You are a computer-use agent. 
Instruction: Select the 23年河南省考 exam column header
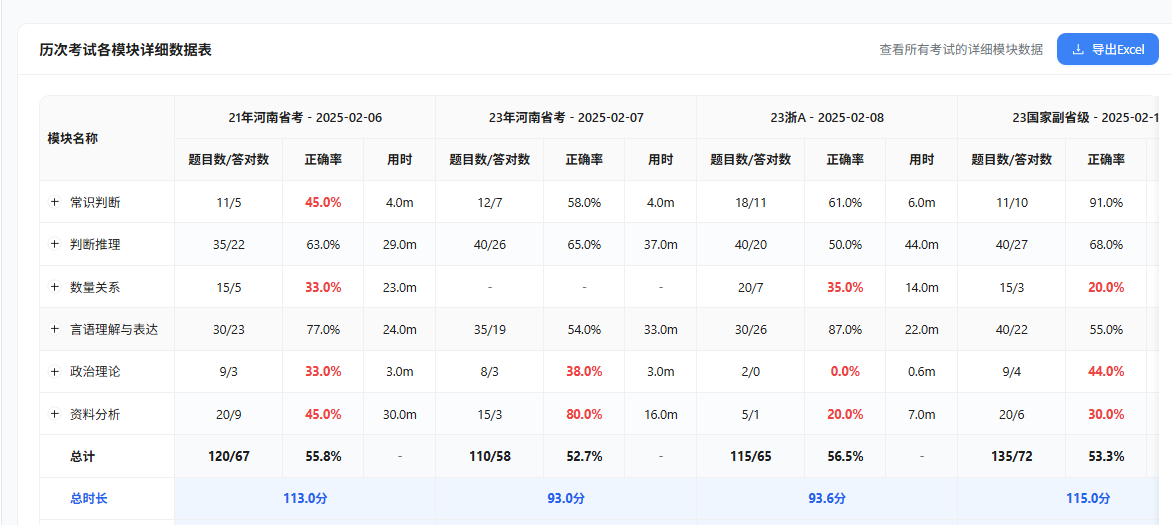(x=566, y=117)
